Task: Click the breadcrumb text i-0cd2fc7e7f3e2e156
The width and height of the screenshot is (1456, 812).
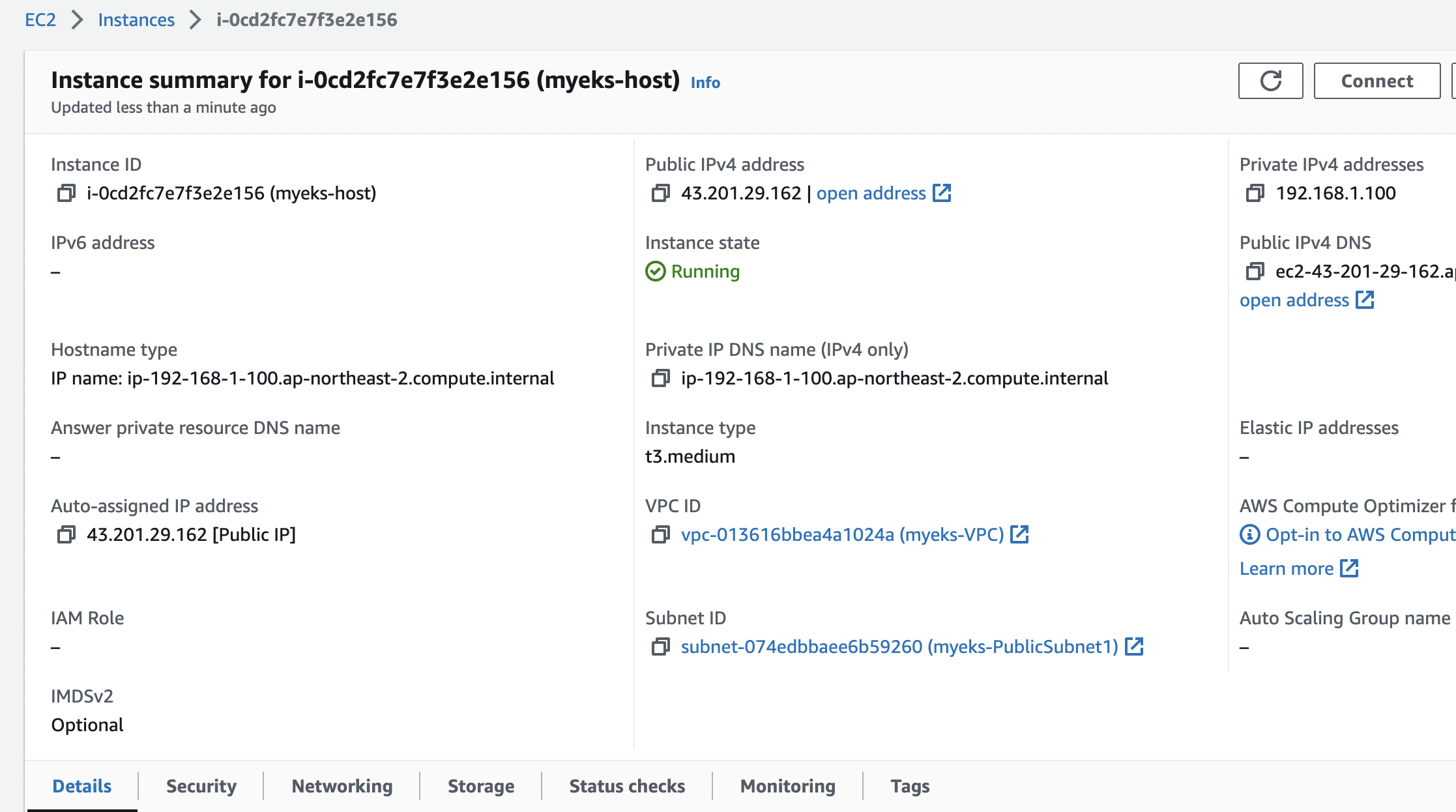Action: point(306,20)
